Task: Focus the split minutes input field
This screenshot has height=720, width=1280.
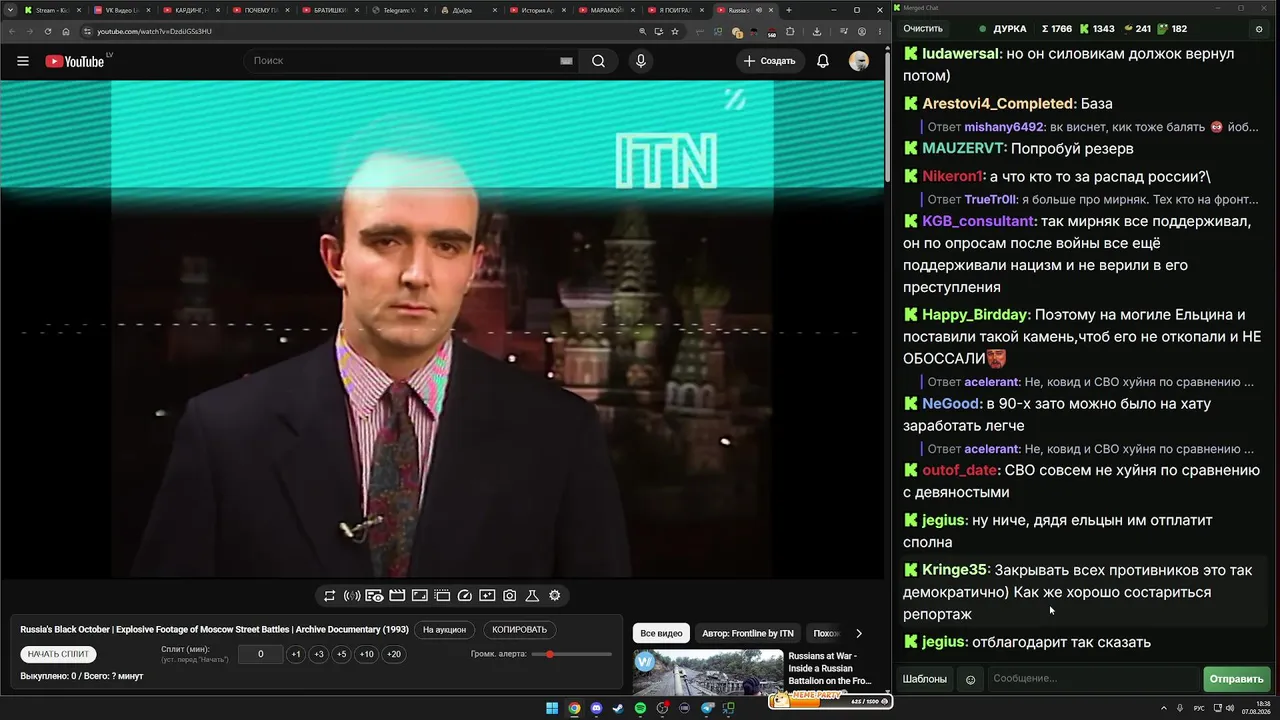Action: click(x=261, y=654)
